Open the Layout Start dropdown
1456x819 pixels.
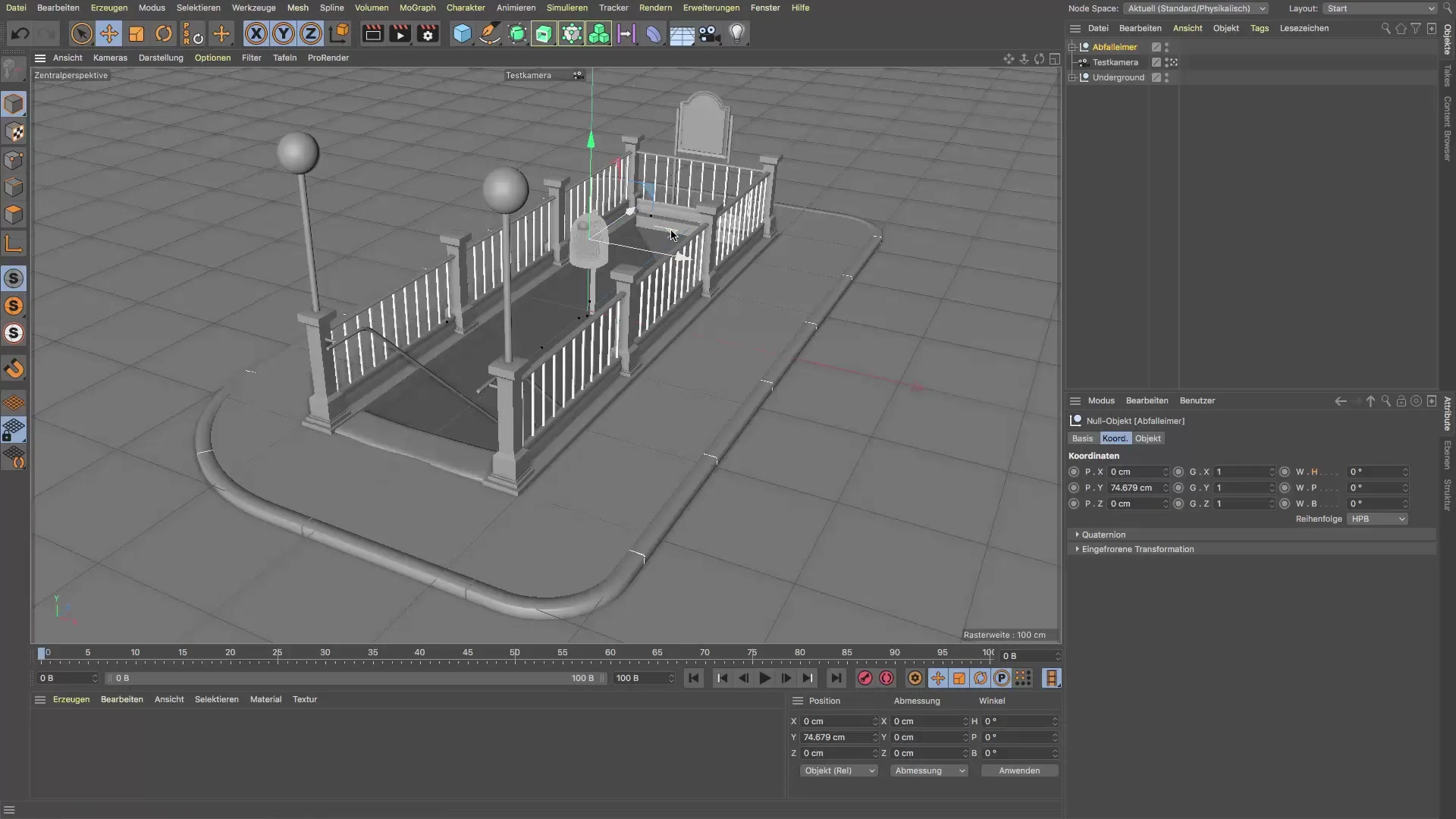coord(1380,8)
